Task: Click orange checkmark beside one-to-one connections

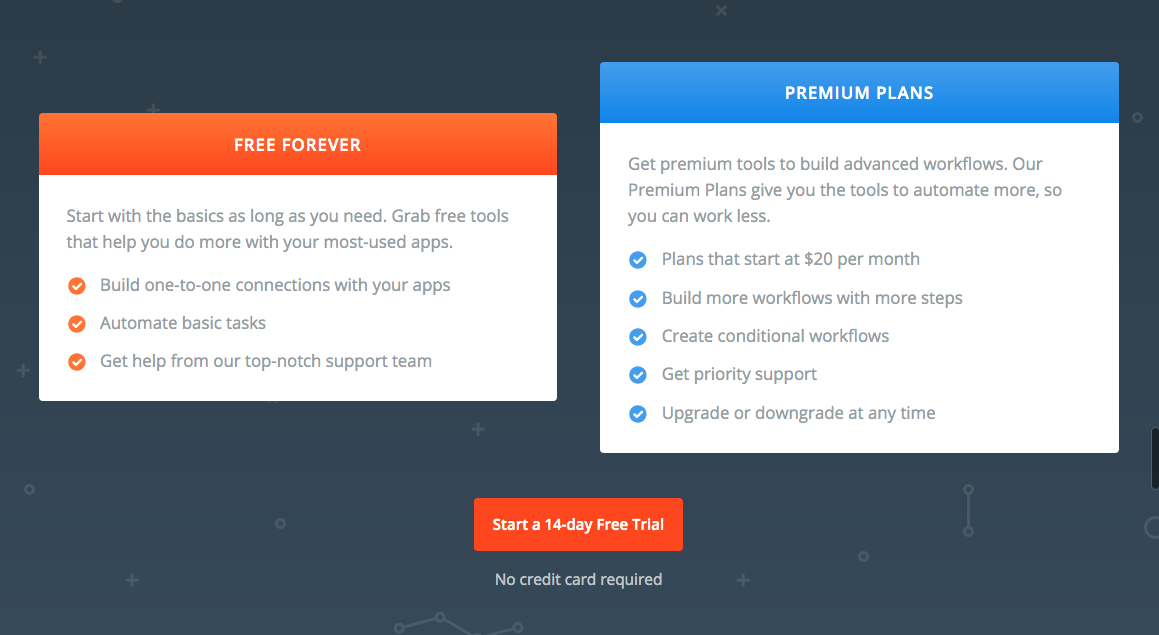Action: [x=77, y=286]
